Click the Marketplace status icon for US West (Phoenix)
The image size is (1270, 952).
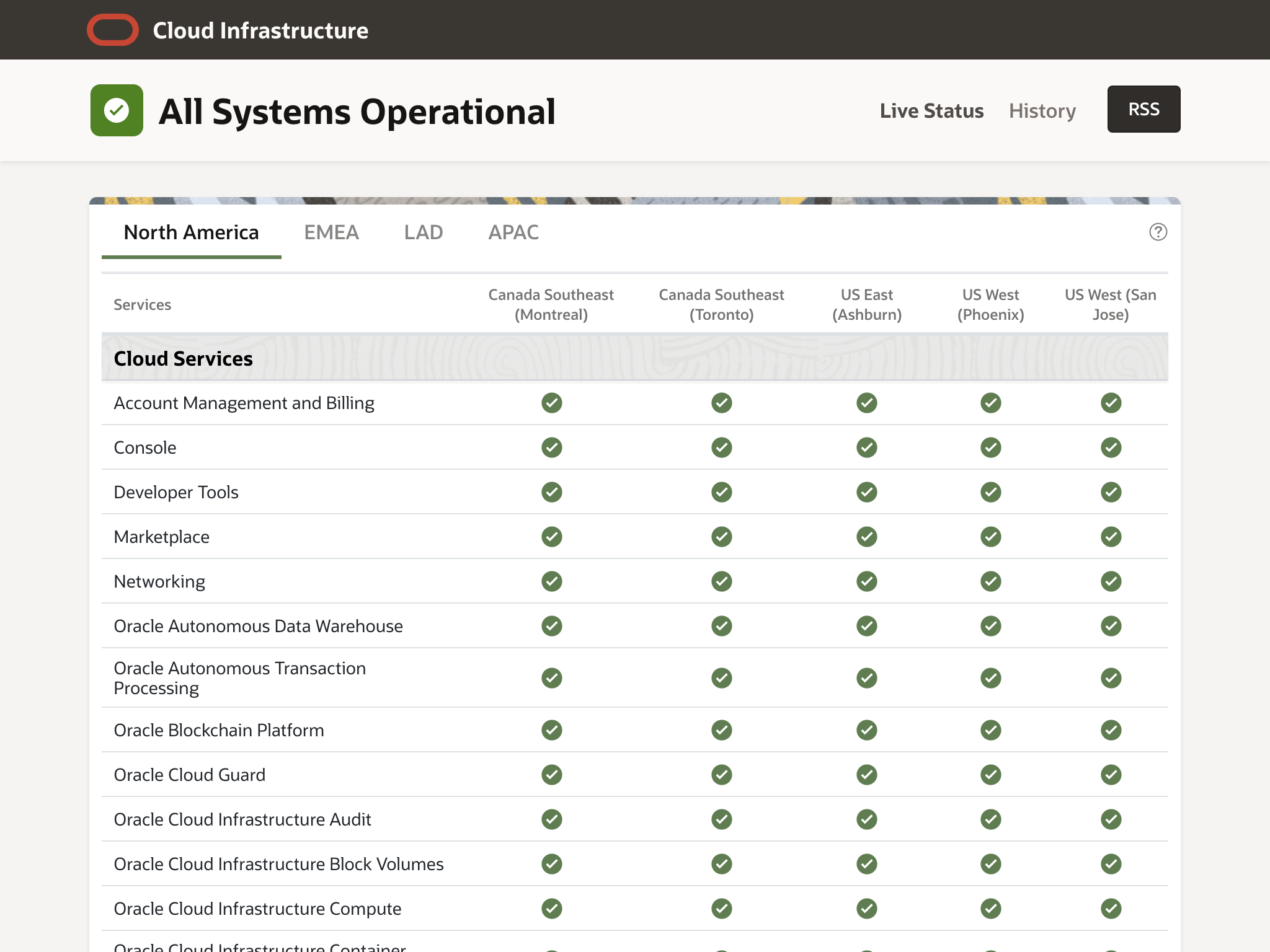(x=990, y=537)
